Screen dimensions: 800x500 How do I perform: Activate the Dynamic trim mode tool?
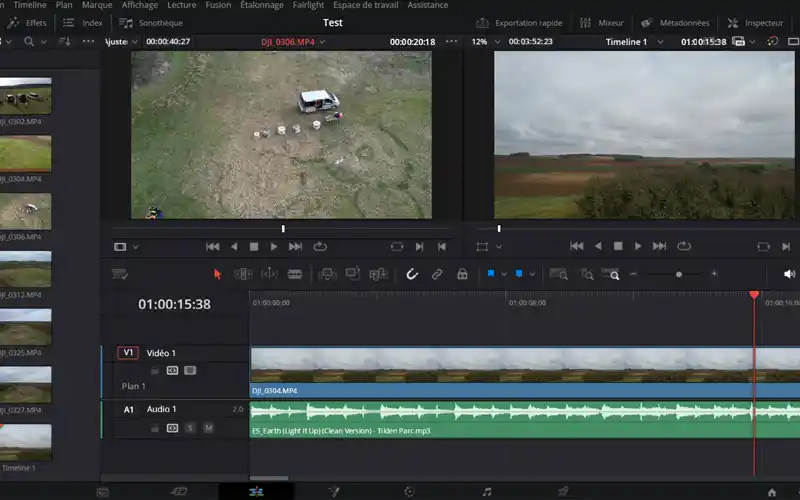point(269,274)
